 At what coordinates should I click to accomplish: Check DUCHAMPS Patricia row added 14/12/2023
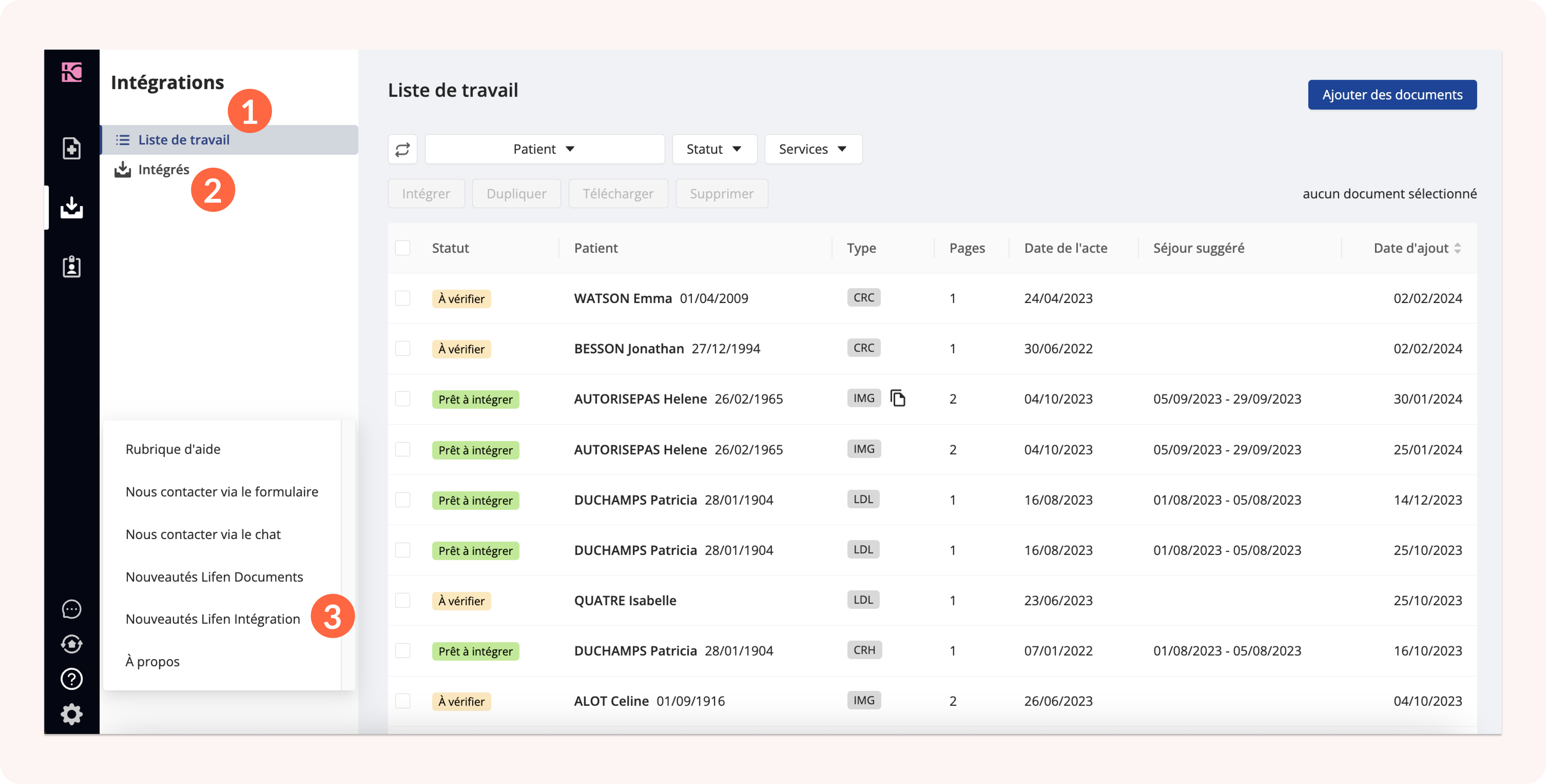[x=402, y=500]
